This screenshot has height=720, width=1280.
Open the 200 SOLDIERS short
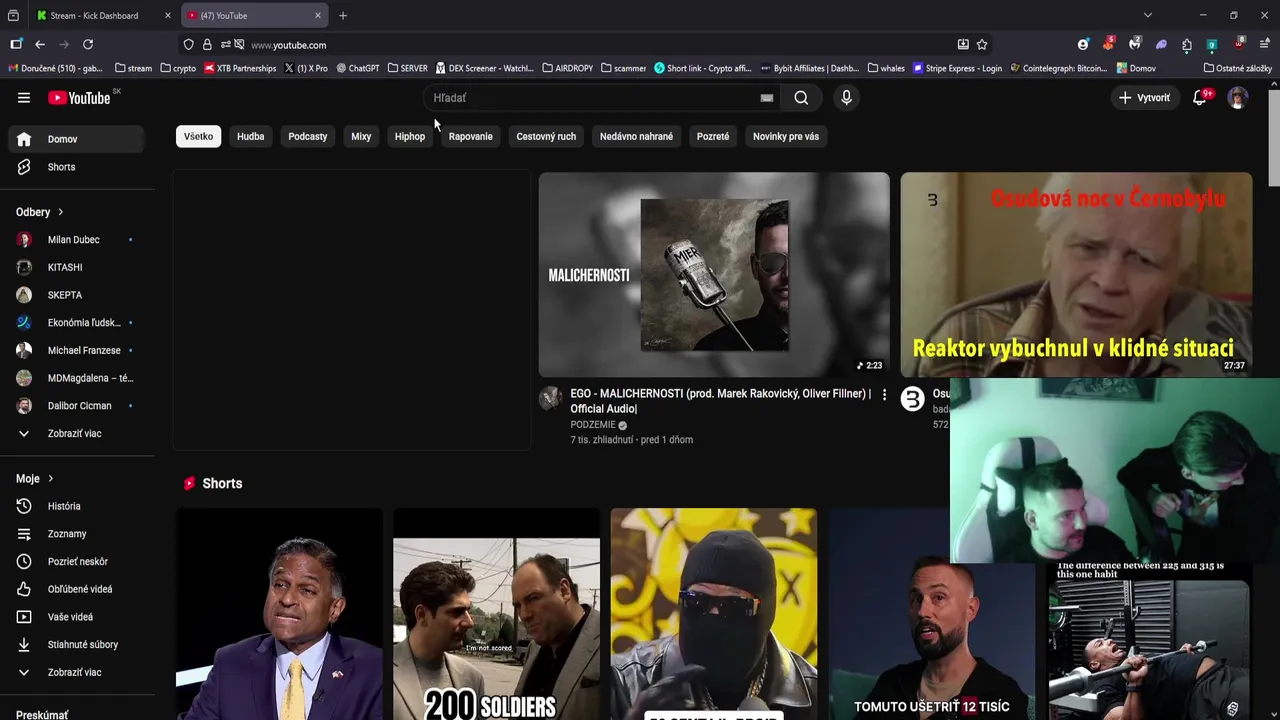[x=497, y=614]
